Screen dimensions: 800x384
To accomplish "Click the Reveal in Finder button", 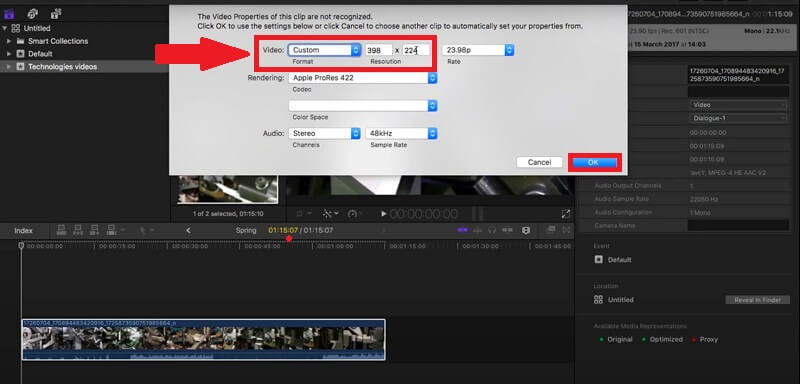I will pyautogui.click(x=758, y=300).
